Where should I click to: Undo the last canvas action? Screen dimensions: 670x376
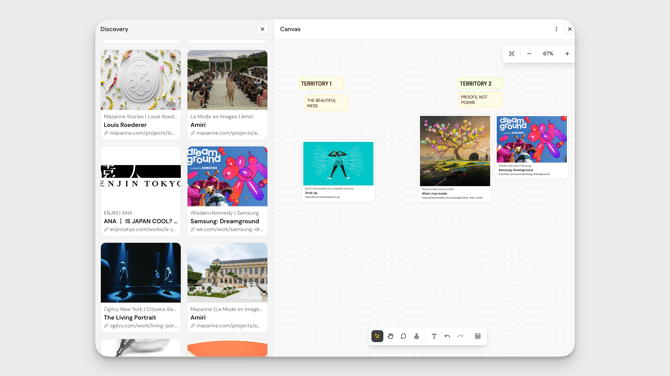(x=447, y=336)
